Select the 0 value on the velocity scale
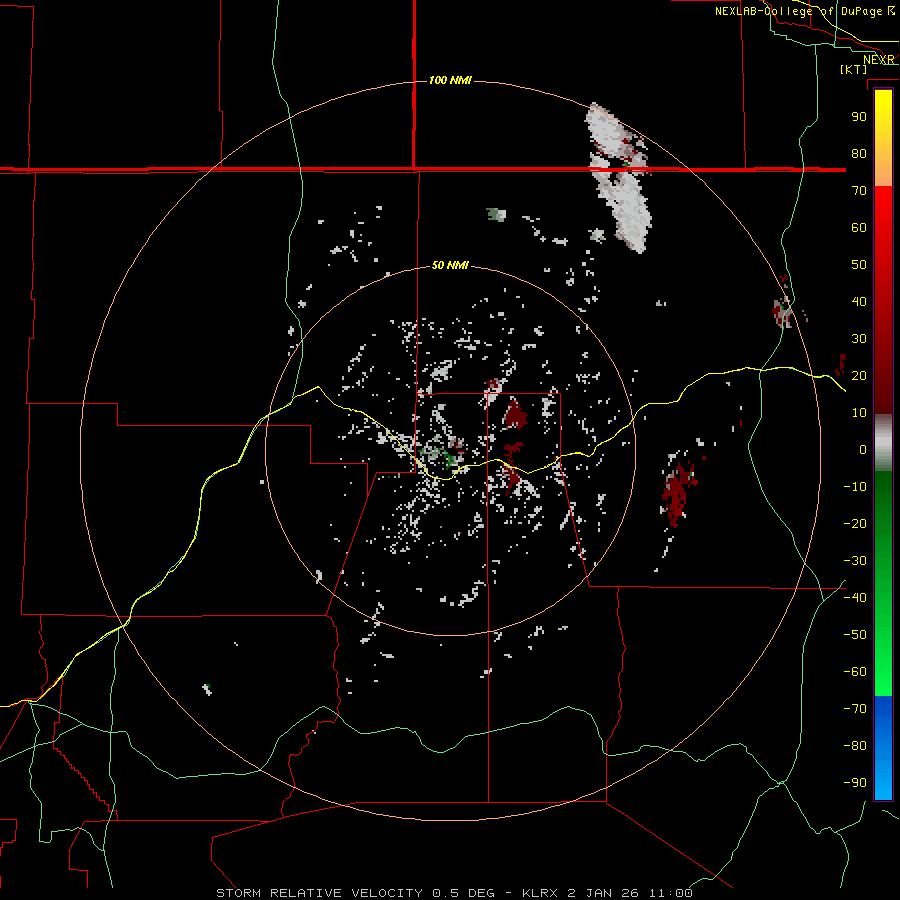 click(863, 449)
